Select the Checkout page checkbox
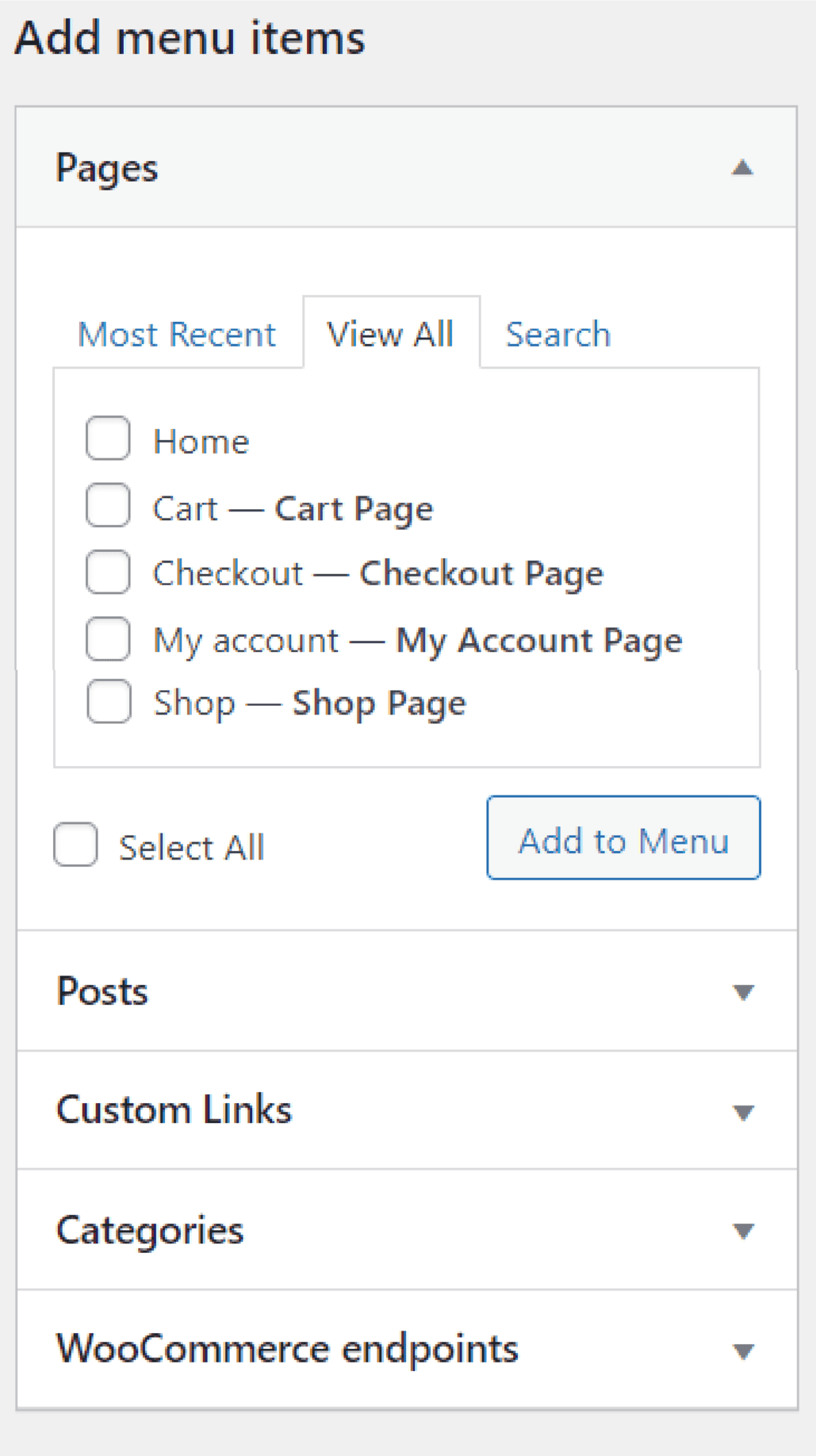This screenshot has height=1456, width=816. click(108, 572)
